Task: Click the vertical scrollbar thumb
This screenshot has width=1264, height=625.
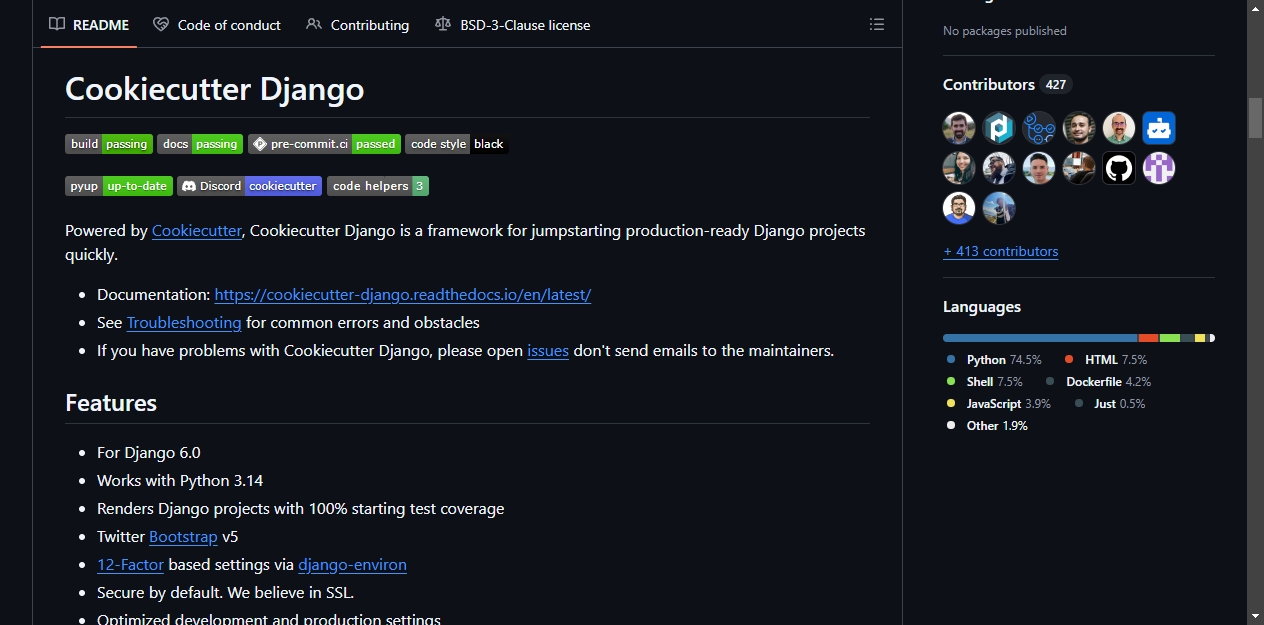Action: (x=1255, y=117)
